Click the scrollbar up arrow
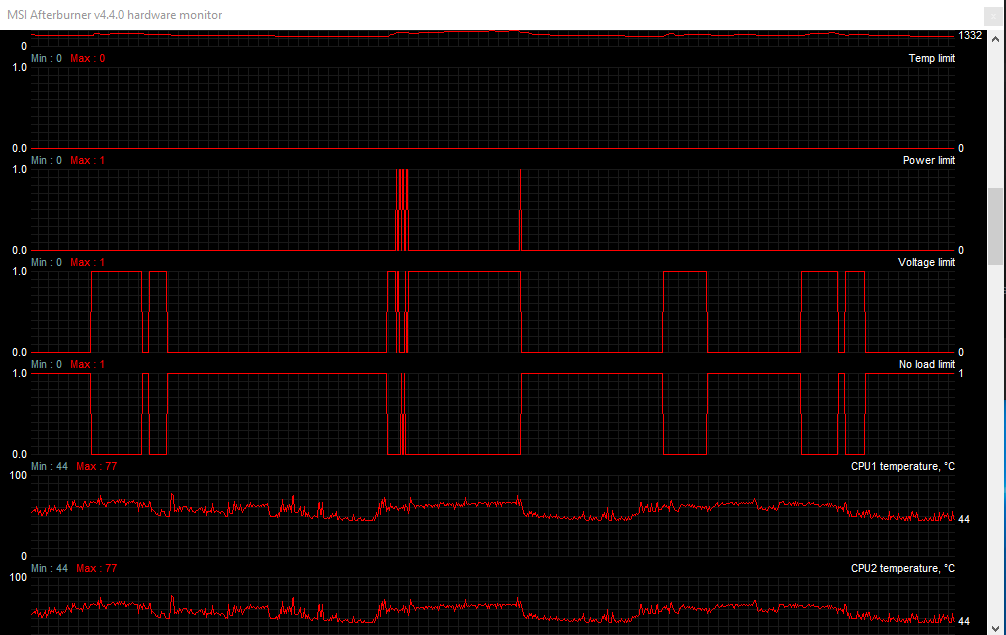This screenshot has height=635, width=1006. 995,39
